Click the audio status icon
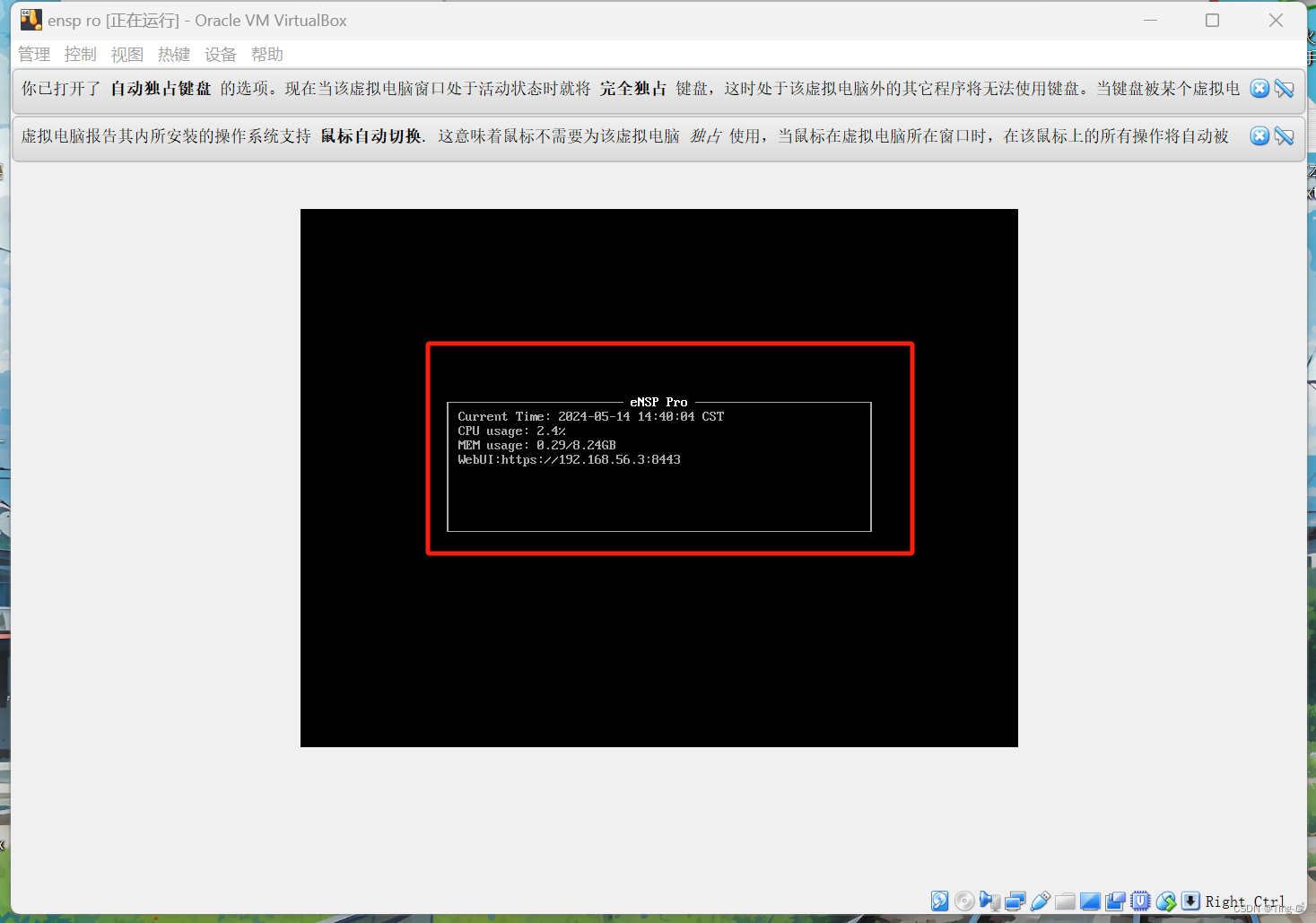 989,901
